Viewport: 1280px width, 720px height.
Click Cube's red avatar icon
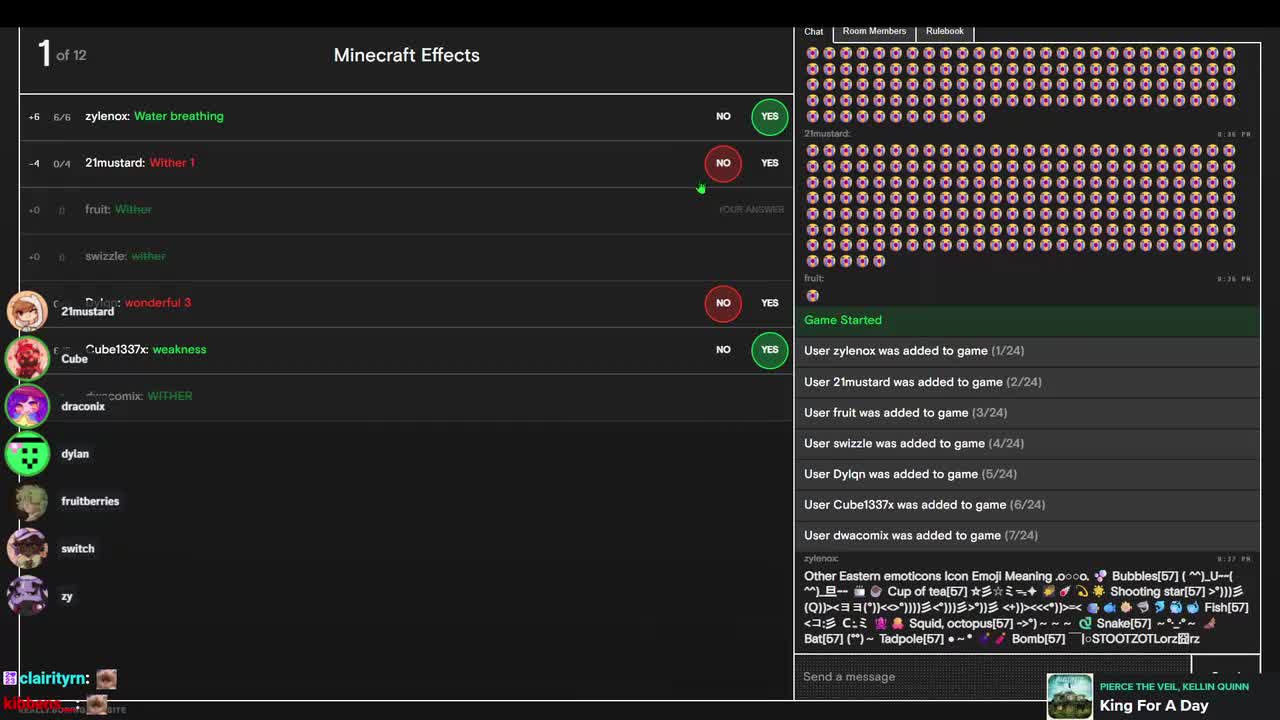tap(27, 358)
